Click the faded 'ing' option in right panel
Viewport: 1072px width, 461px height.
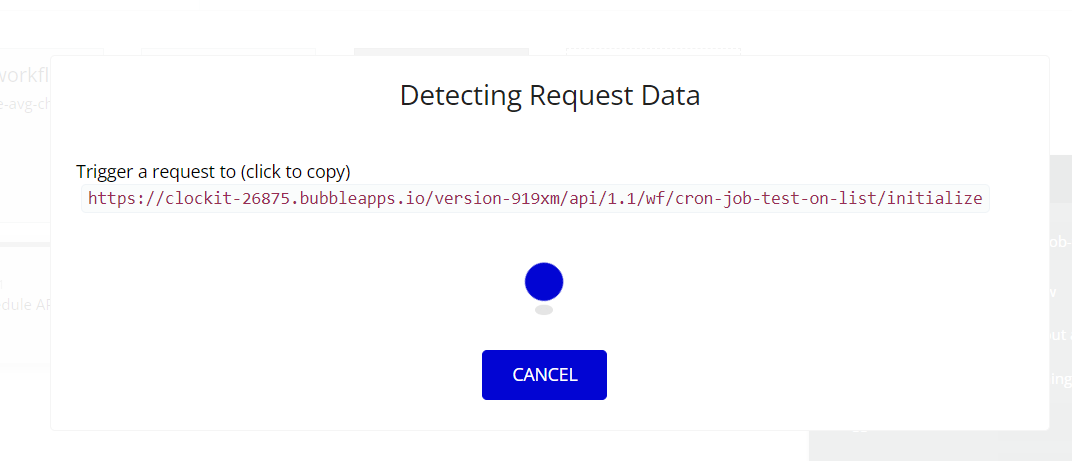tap(1060, 378)
